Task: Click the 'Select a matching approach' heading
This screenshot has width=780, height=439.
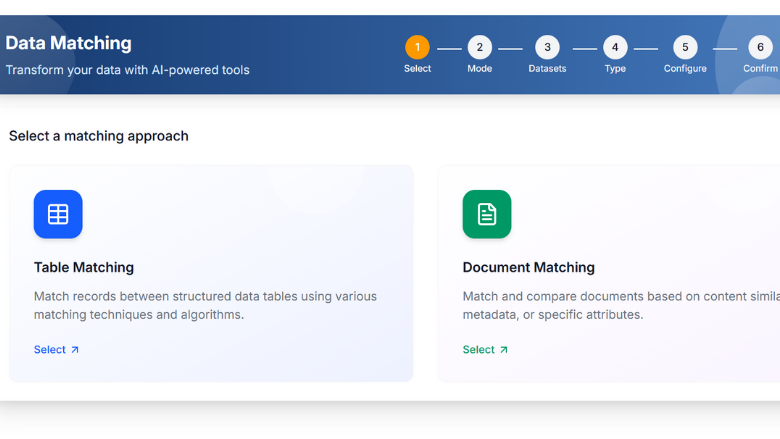Action: (98, 136)
